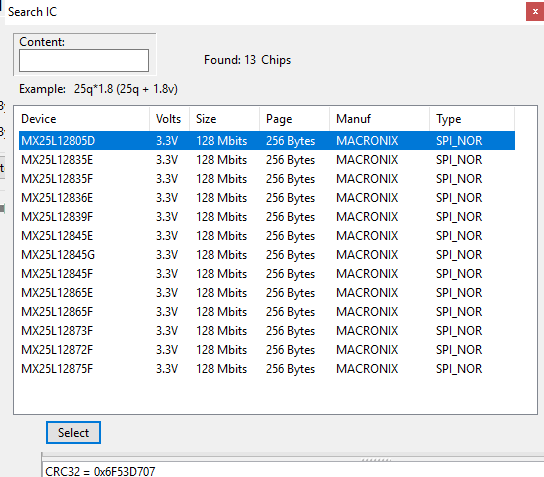The image size is (544, 477).
Task: Select the MX25L12845E device row
Action: (267, 236)
